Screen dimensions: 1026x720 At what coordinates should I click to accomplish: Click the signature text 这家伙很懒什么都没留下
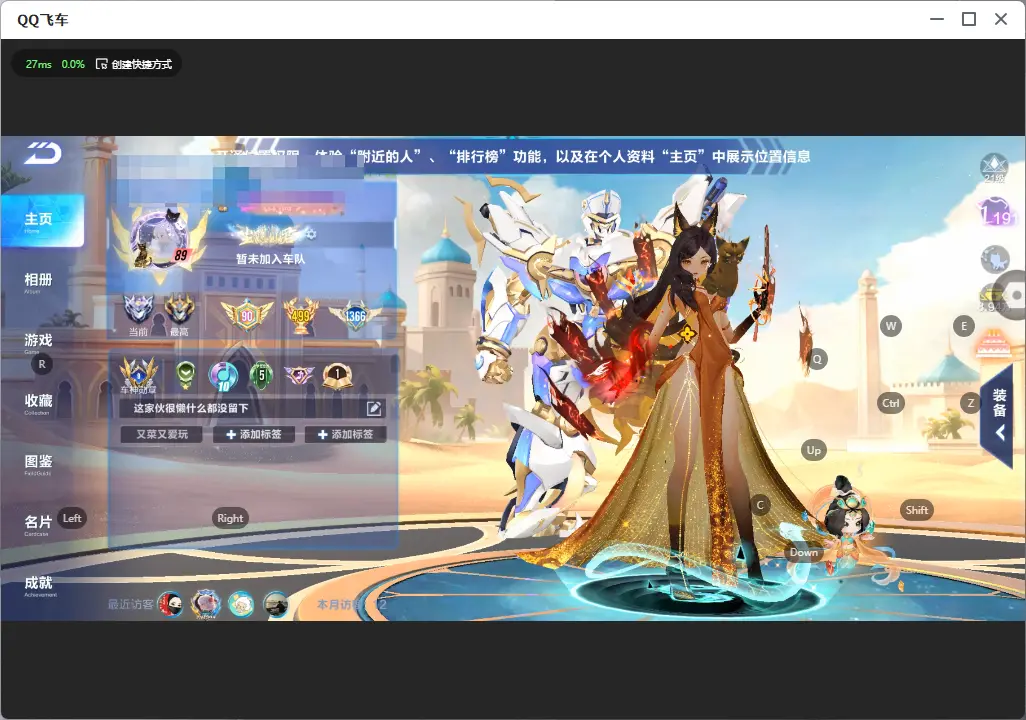point(191,408)
